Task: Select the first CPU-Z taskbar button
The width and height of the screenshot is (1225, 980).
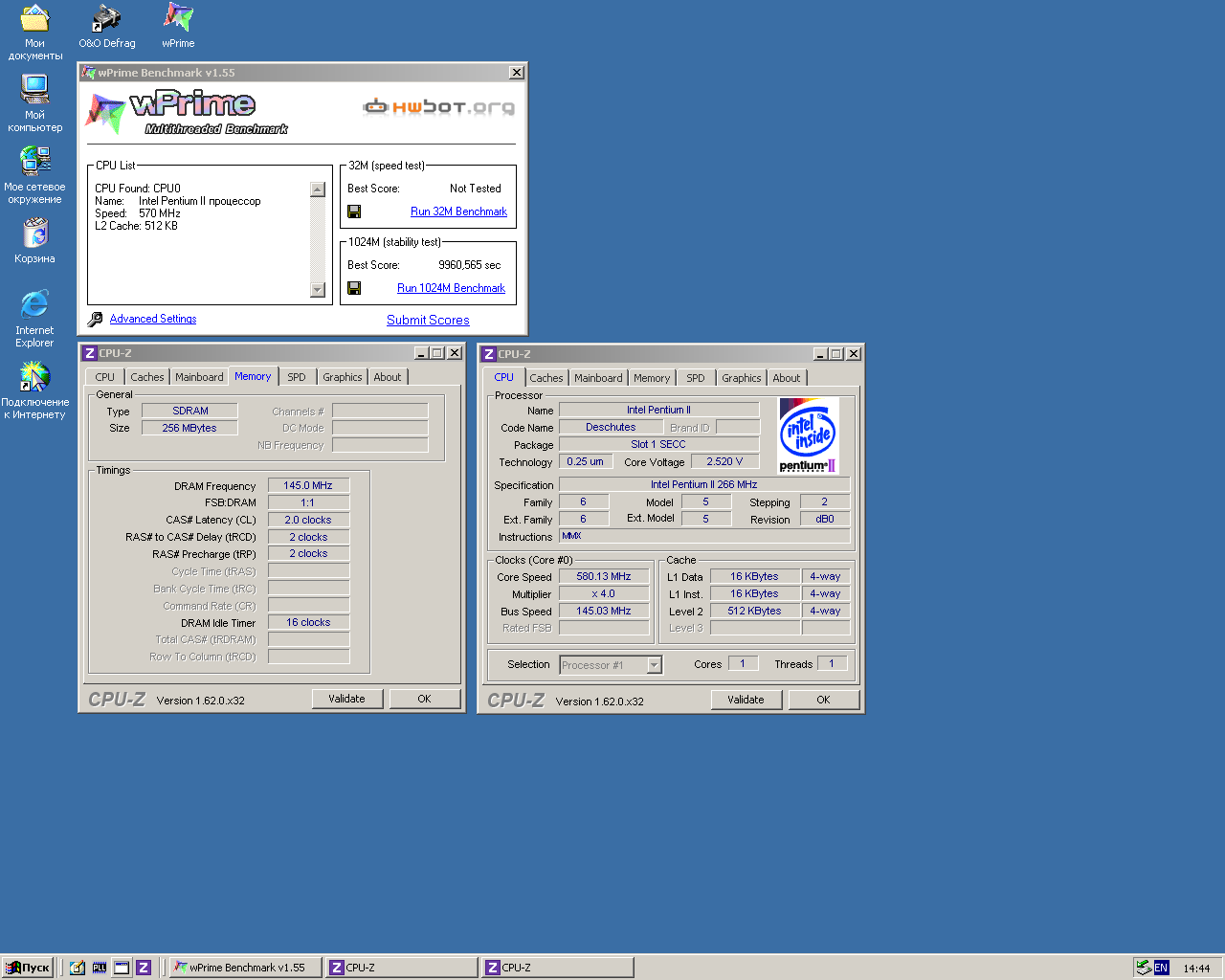Action: 401,968
